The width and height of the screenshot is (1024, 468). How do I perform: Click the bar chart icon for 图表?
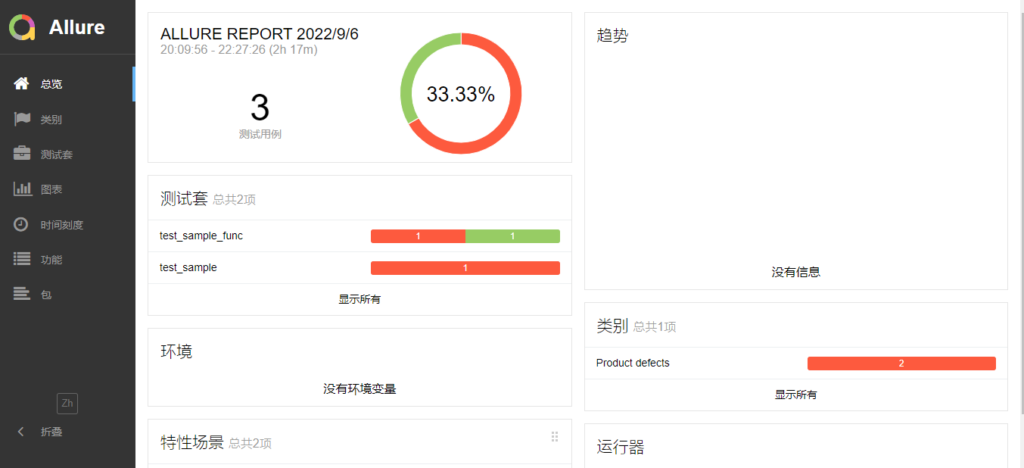(21, 189)
